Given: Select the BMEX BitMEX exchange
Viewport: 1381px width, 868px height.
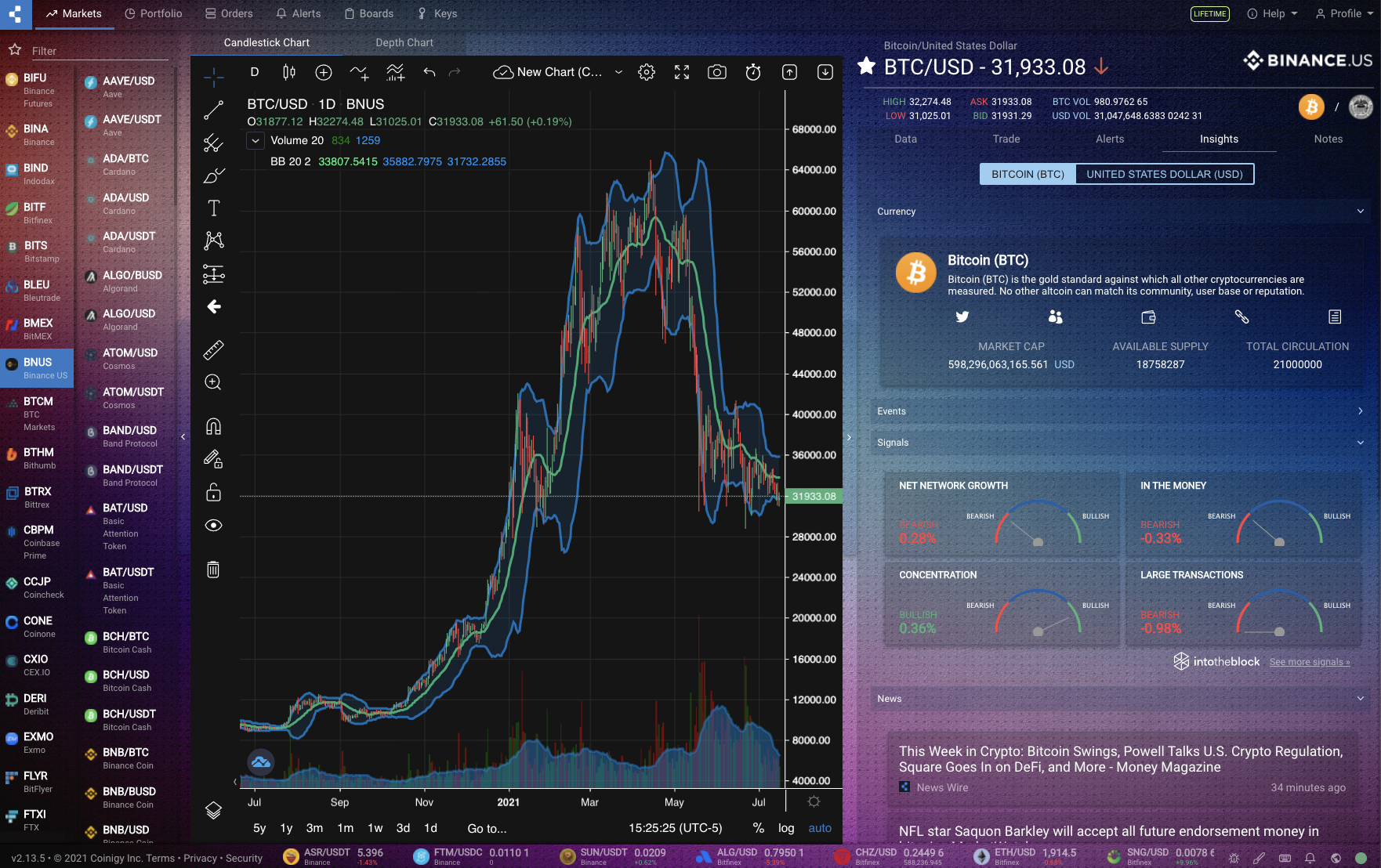Looking at the screenshot, I should [37, 329].
